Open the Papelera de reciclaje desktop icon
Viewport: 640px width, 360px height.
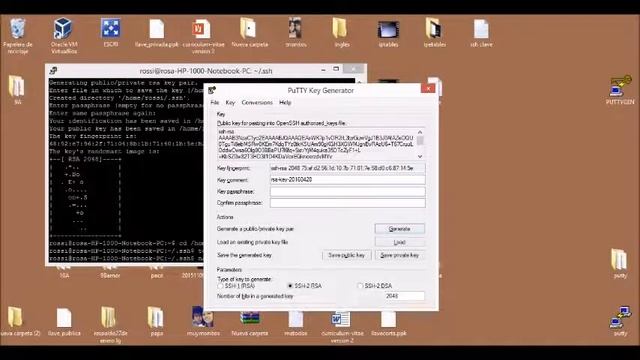click(x=18, y=29)
